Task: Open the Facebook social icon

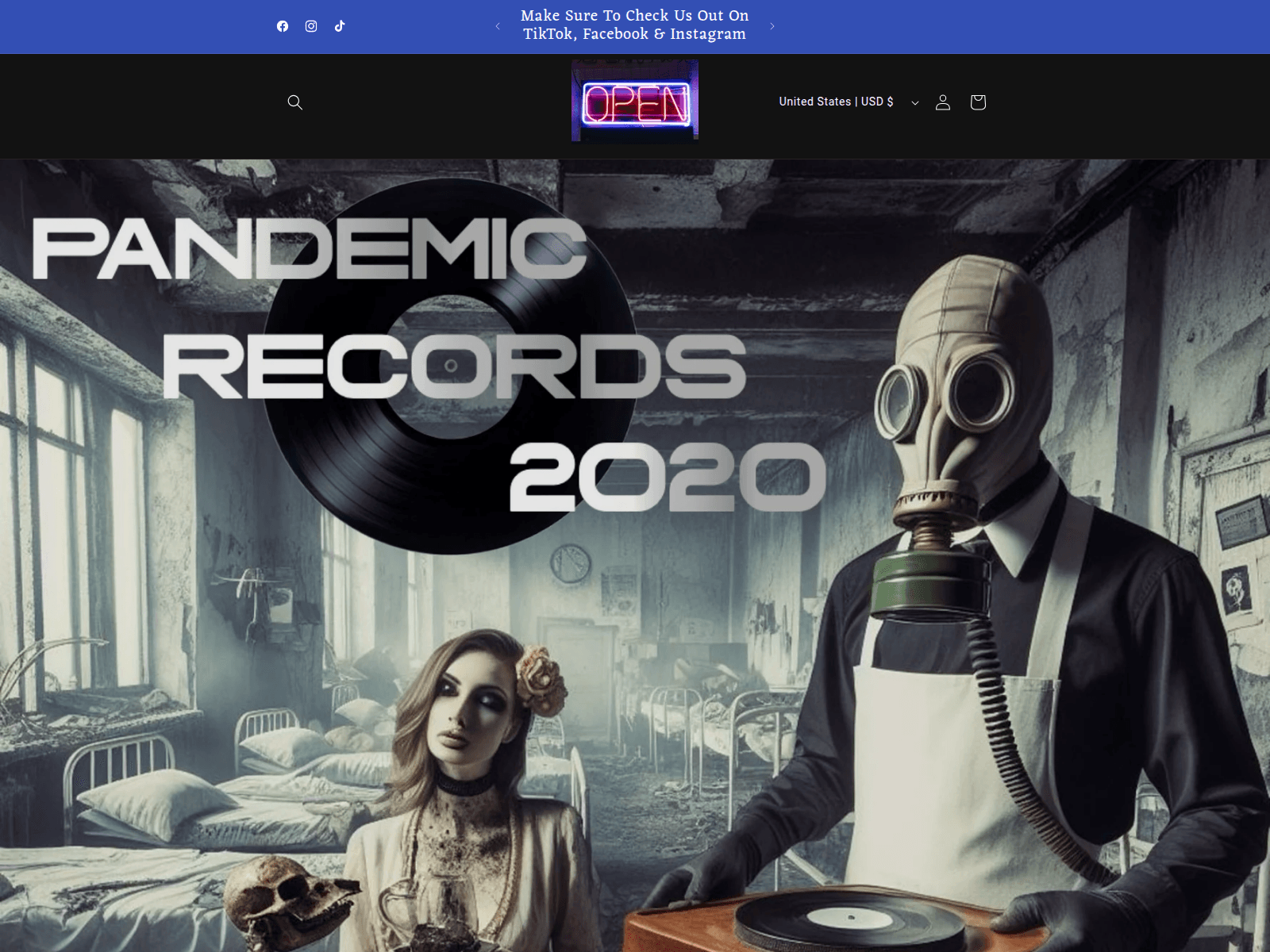Action: [283, 25]
